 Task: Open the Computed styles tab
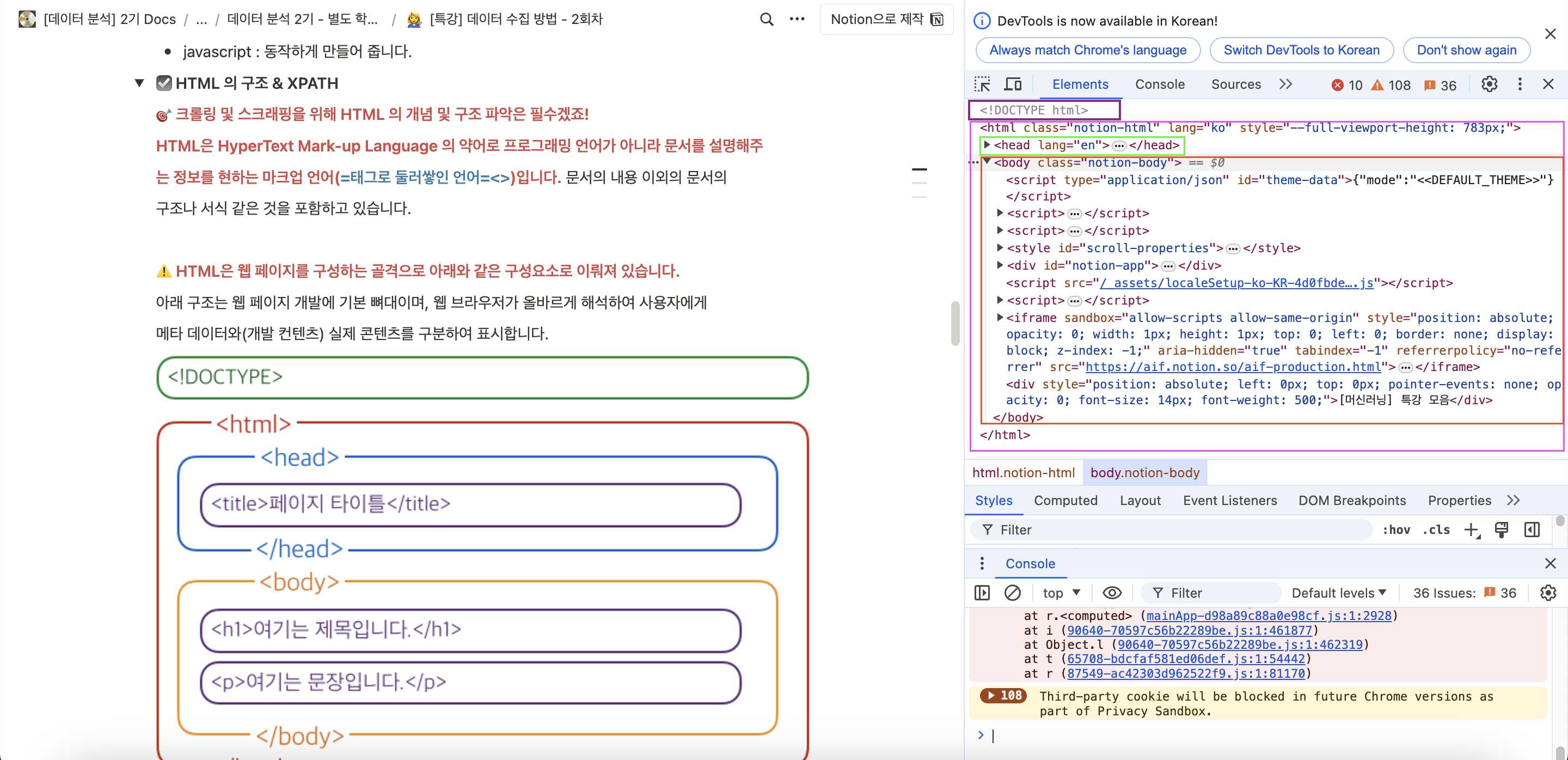[1065, 500]
